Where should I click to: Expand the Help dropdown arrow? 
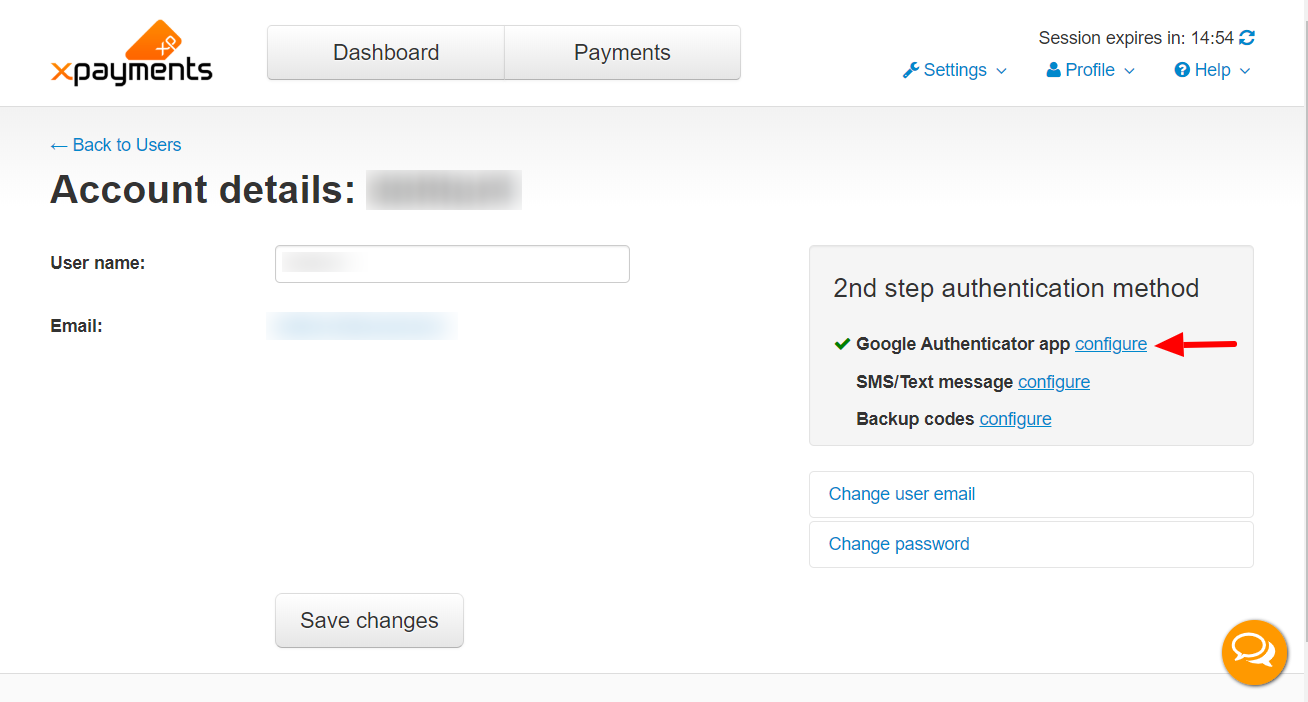pos(1245,71)
